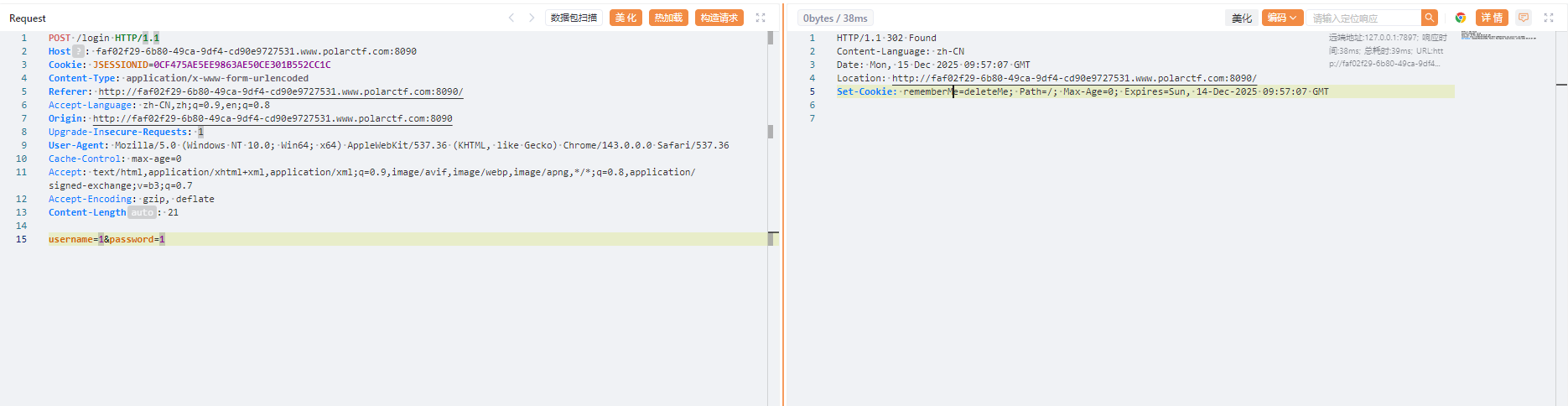Go to the next request using right arrow
The height and width of the screenshot is (406, 1568).
tap(532, 18)
